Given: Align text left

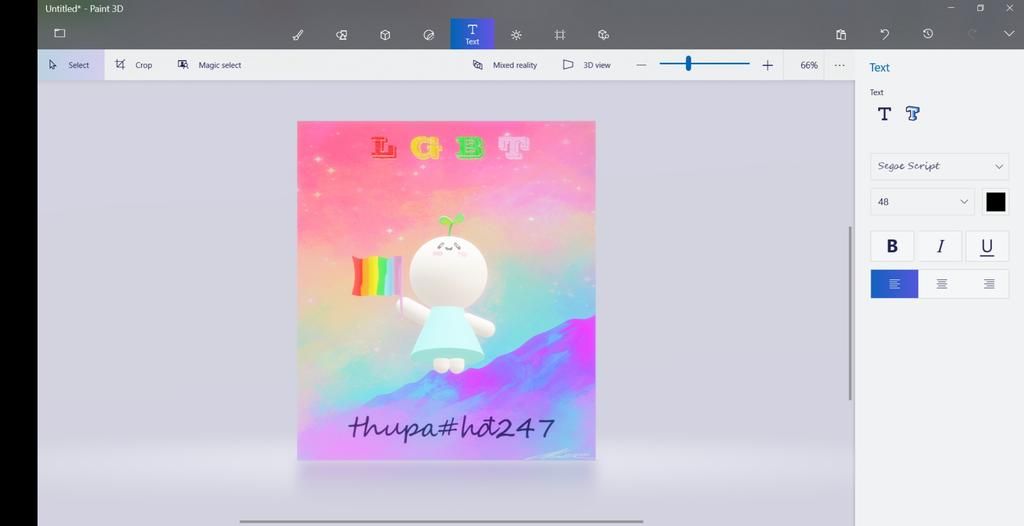Looking at the screenshot, I should (x=894, y=284).
